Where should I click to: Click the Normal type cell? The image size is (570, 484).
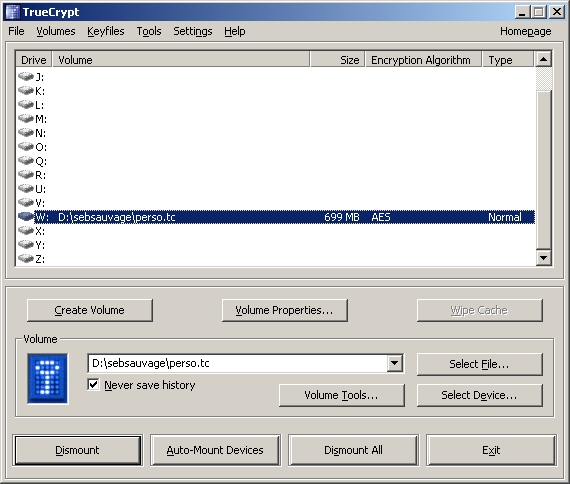coord(505,217)
